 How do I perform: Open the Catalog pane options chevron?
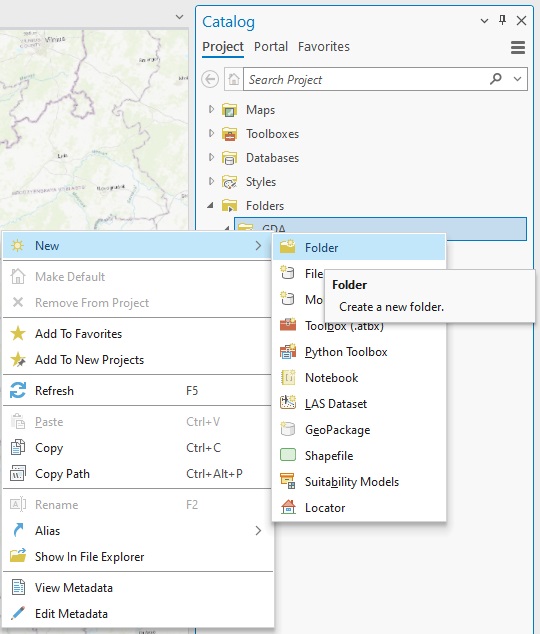(x=484, y=21)
